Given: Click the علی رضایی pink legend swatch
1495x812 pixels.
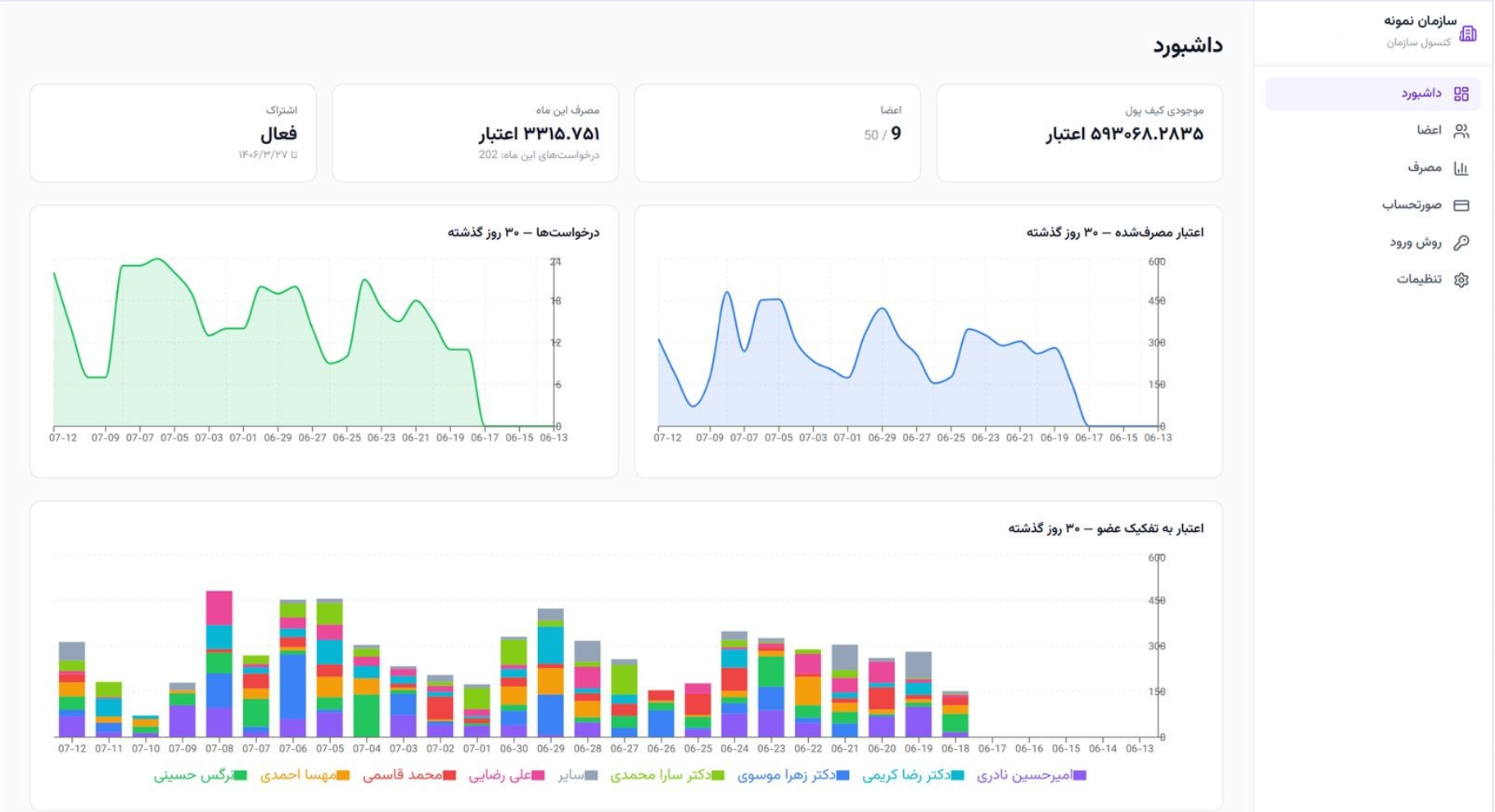Looking at the screenshot, I should tap(539, 775).
